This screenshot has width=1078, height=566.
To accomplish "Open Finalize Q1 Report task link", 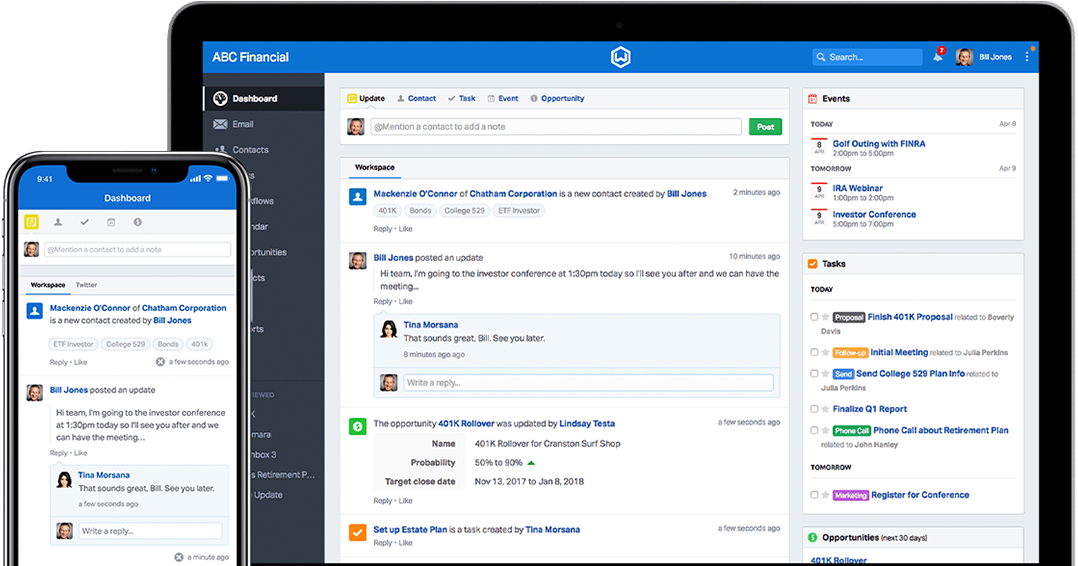I will [x=870, y=409].
